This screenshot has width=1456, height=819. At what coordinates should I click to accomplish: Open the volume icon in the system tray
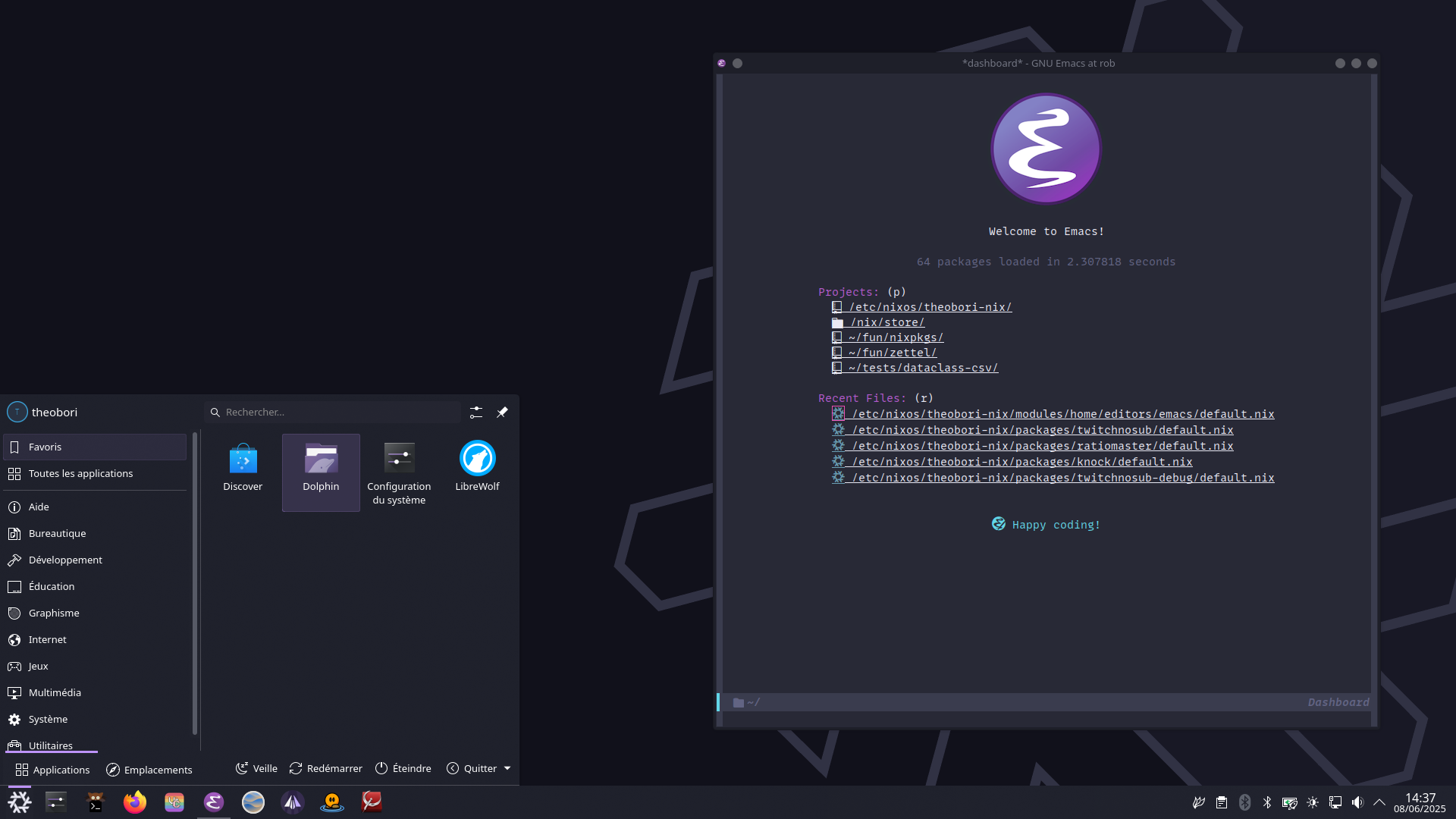pos(1357,802)
